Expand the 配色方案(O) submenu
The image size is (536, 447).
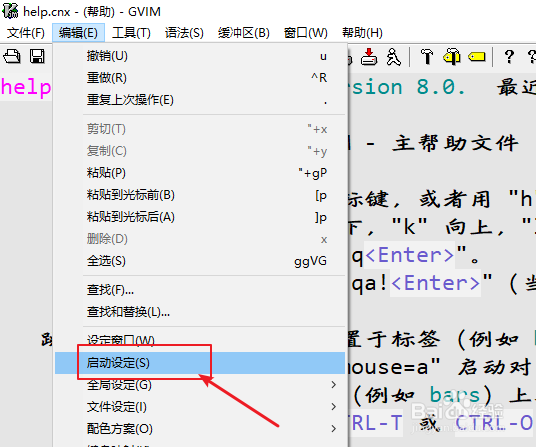pos(200,429)
